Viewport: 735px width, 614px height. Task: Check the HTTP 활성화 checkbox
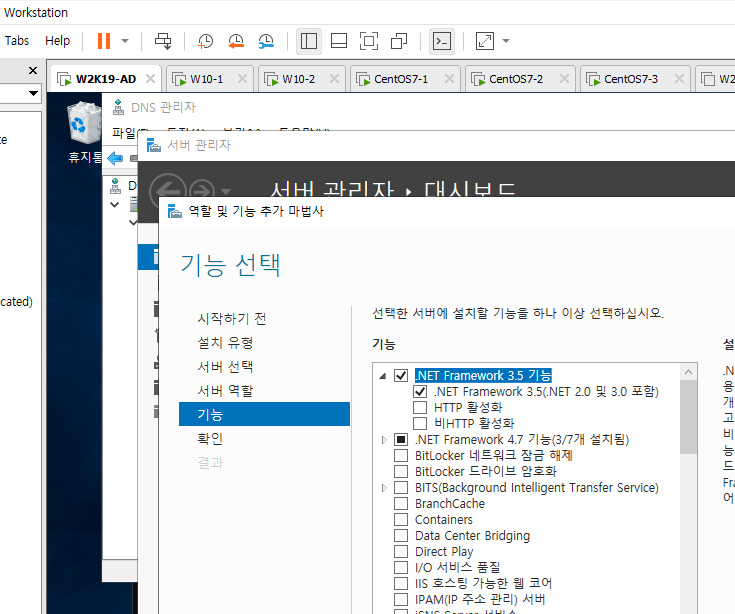coord(420,407)
